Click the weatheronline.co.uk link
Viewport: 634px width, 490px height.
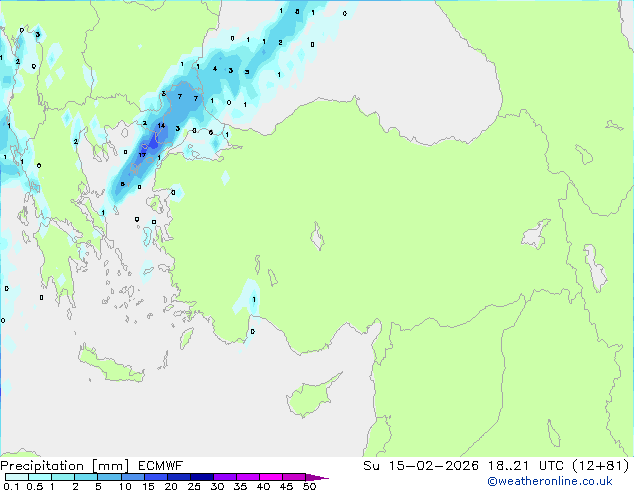550,481
